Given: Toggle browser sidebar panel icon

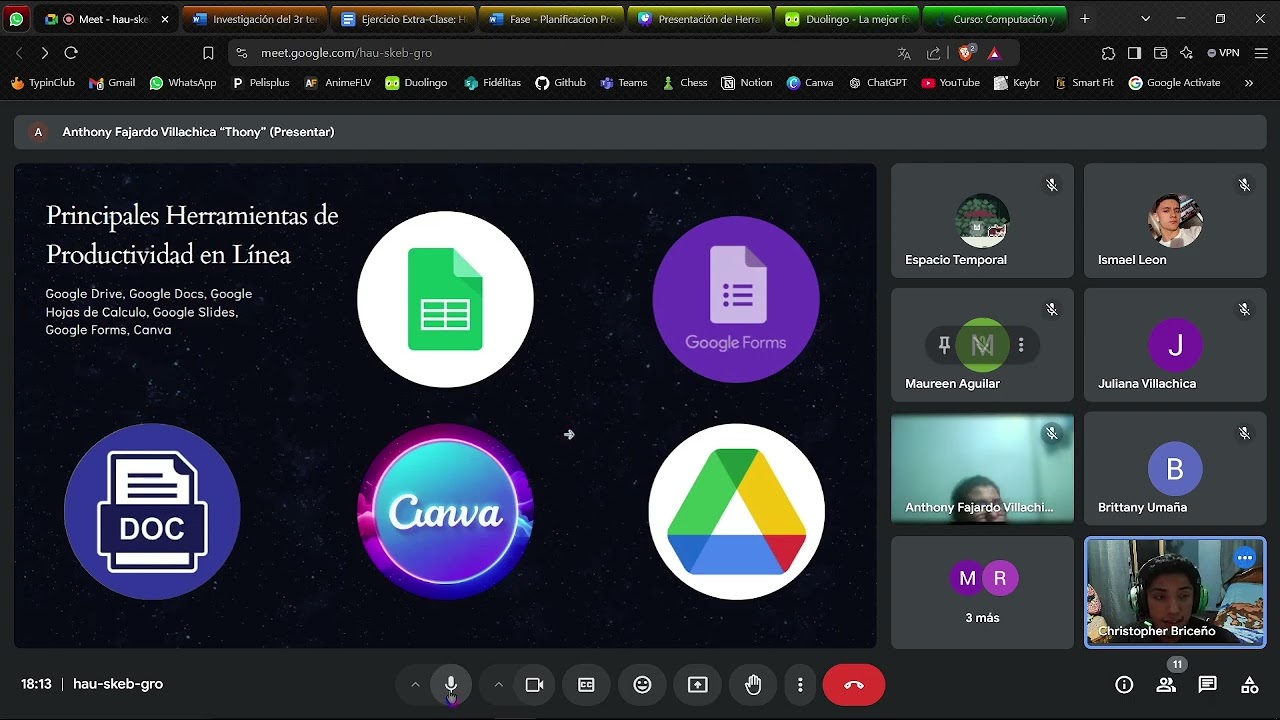Looking at the screenshot, I should pyautogui.click(x=1134, y=53).
